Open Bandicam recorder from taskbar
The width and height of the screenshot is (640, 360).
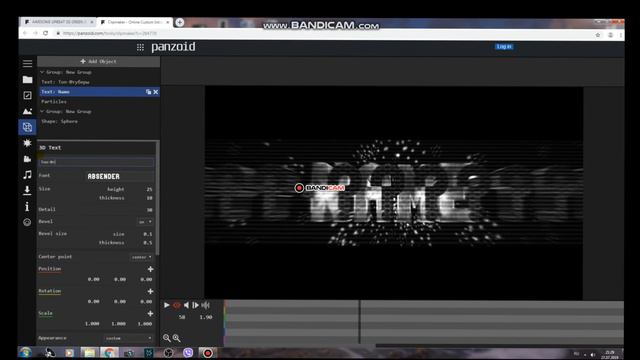(208, 353)
